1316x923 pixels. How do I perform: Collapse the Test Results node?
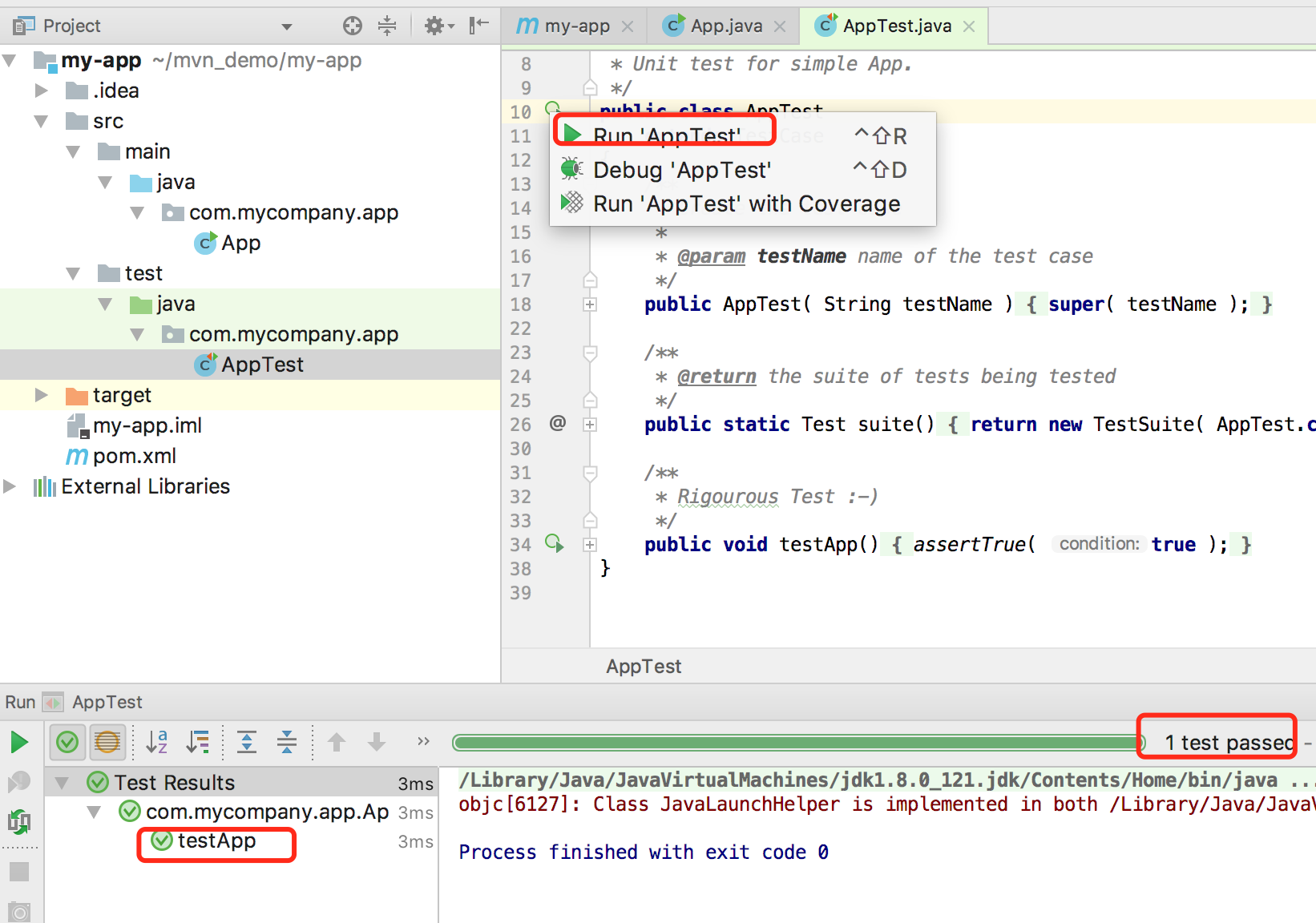pos(62,783)
